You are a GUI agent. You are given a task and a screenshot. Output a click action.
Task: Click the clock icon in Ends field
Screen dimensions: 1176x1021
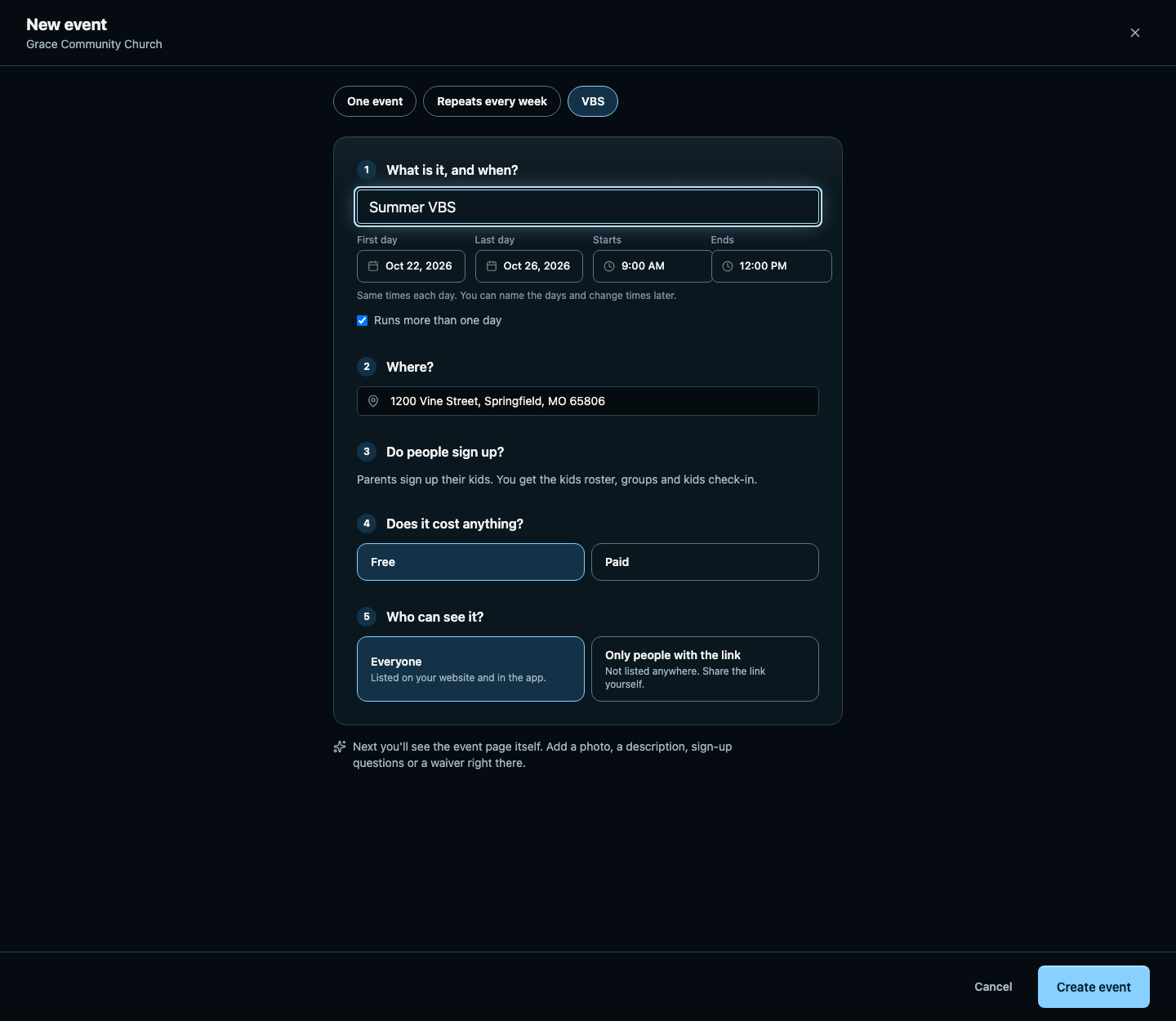[728, 266]
